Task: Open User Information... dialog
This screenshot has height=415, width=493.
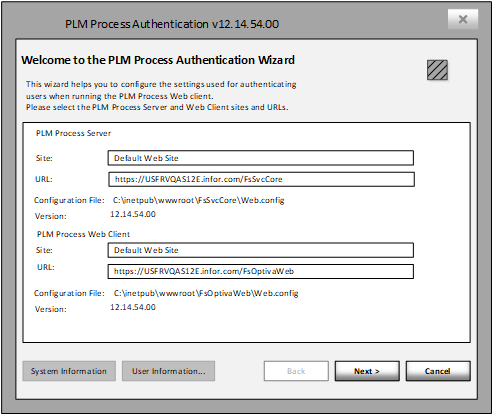Action: tap(168, 371)
